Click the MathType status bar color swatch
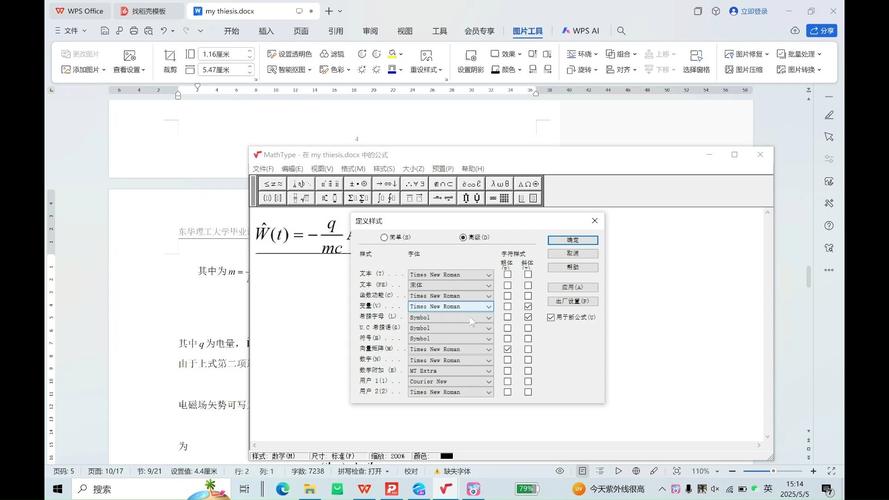 pyautogui.click(x=447, y=456)
